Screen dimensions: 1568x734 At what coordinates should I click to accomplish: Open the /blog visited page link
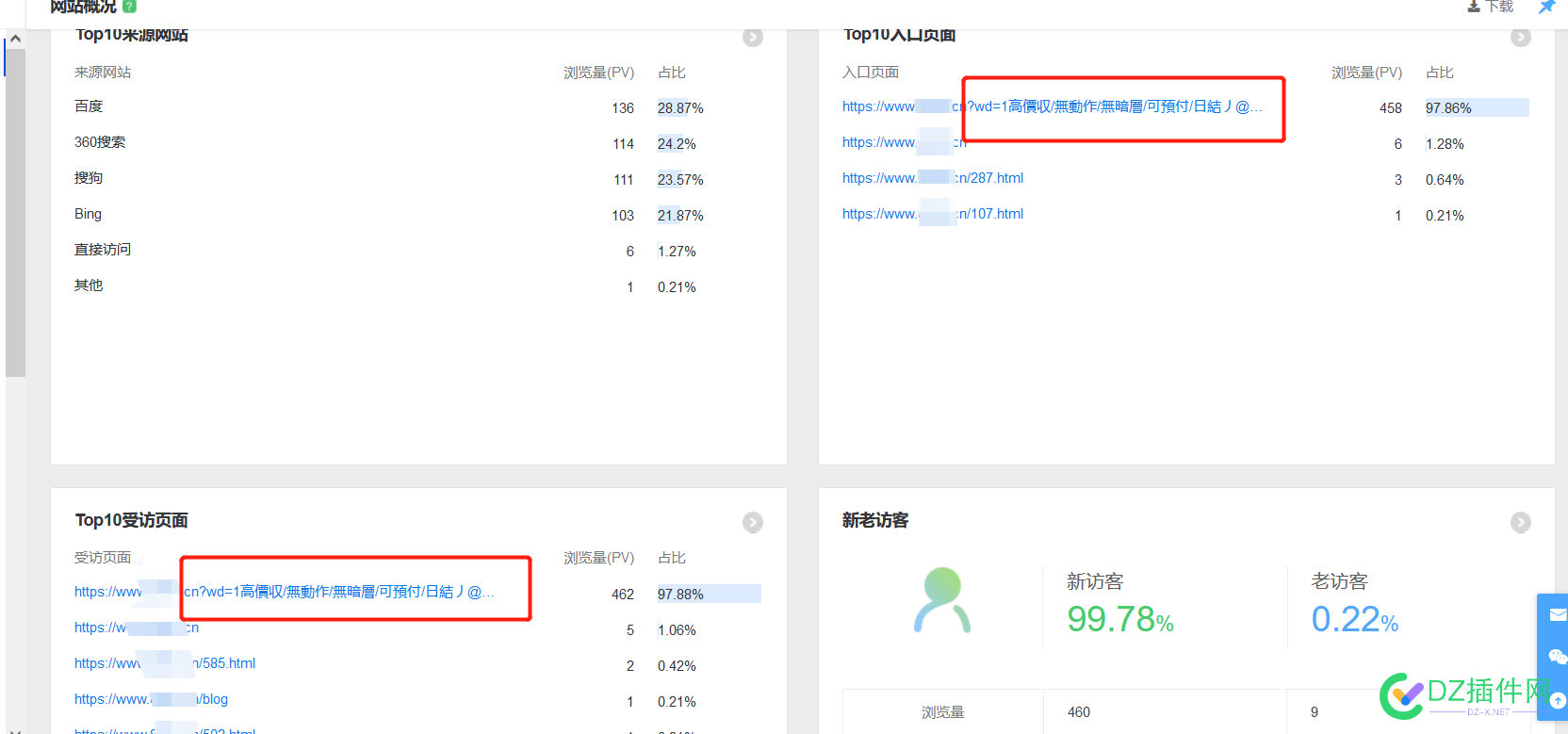[x=151, y=699]
